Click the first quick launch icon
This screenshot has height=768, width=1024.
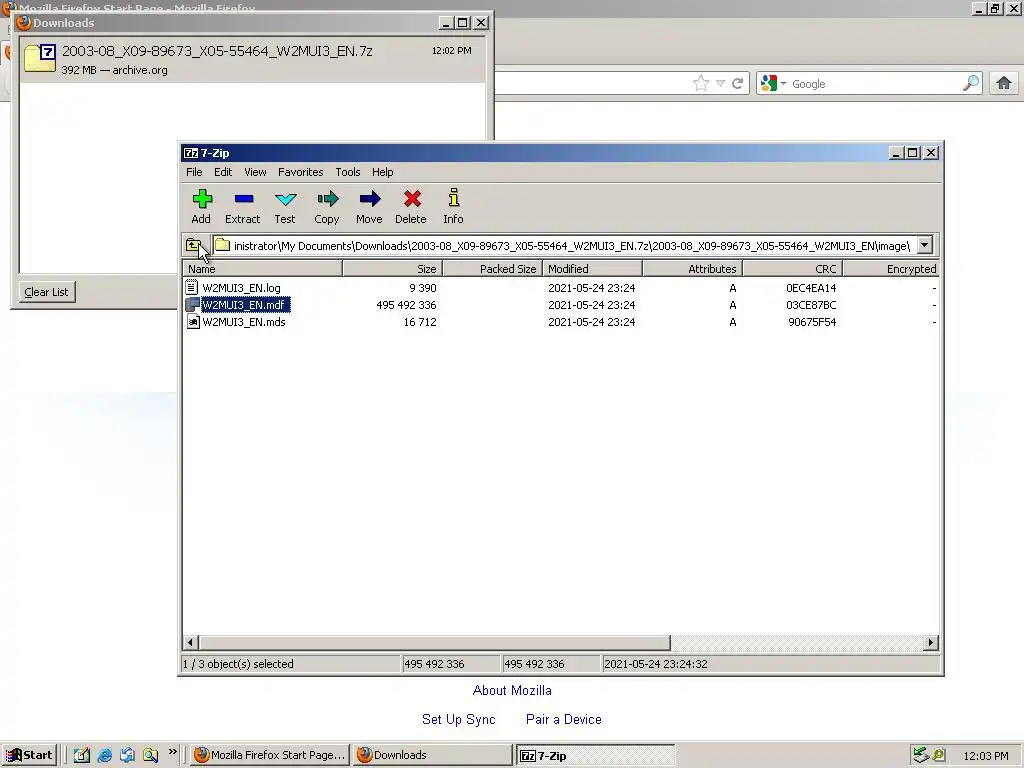[82, 755]
